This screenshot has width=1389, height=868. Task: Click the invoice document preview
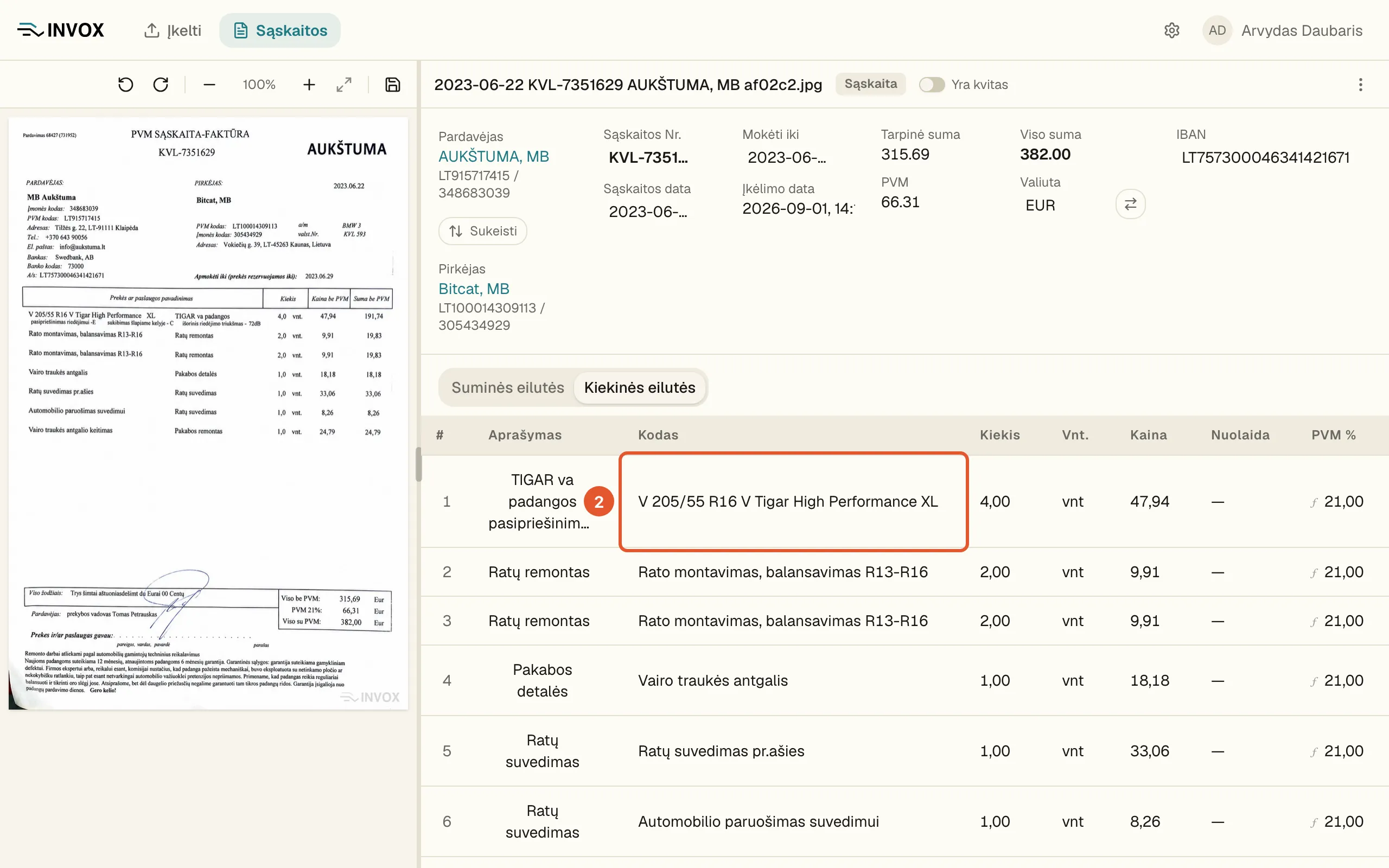coord(208,413)
